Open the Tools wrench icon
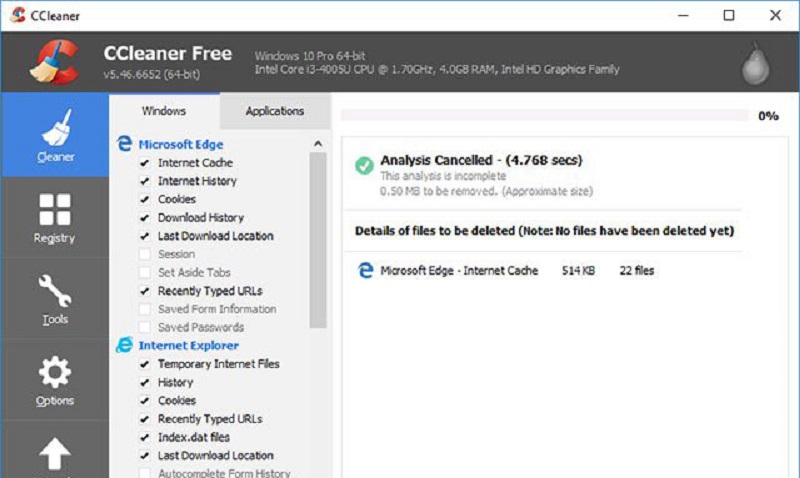The image size is (800, 478). (55, 291)
